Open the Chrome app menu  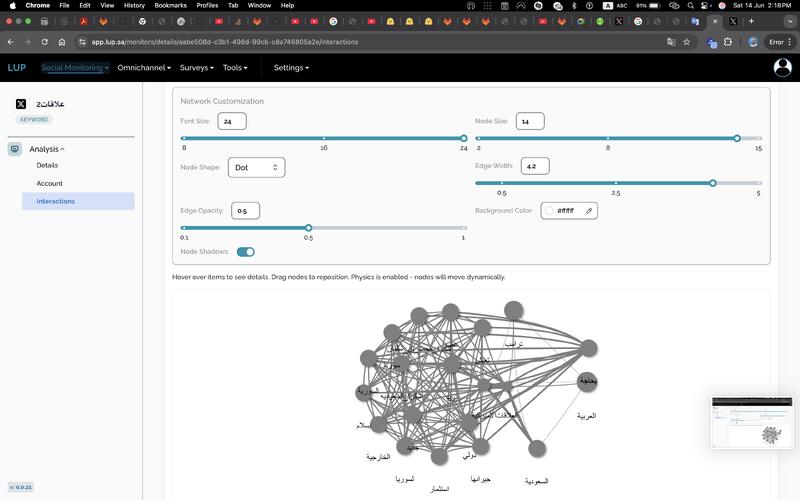click(x=38, y=6)
